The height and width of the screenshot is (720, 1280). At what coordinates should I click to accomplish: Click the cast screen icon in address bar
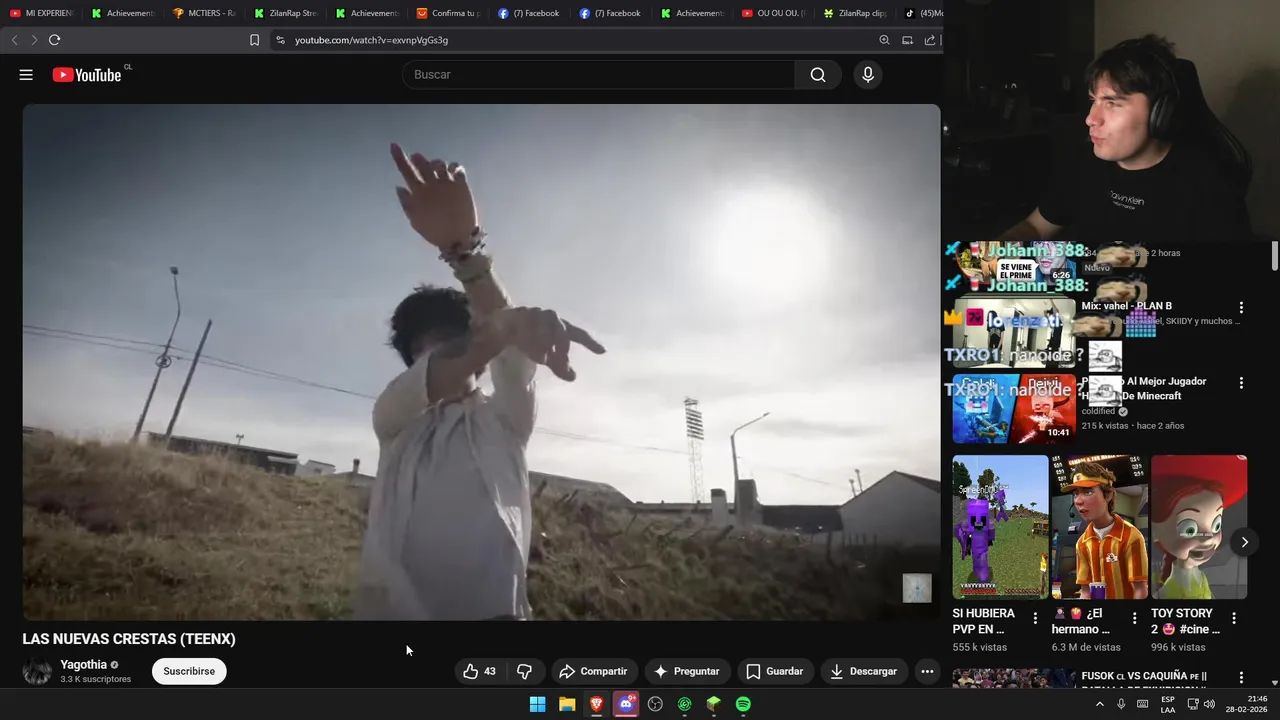pos(907,40)
